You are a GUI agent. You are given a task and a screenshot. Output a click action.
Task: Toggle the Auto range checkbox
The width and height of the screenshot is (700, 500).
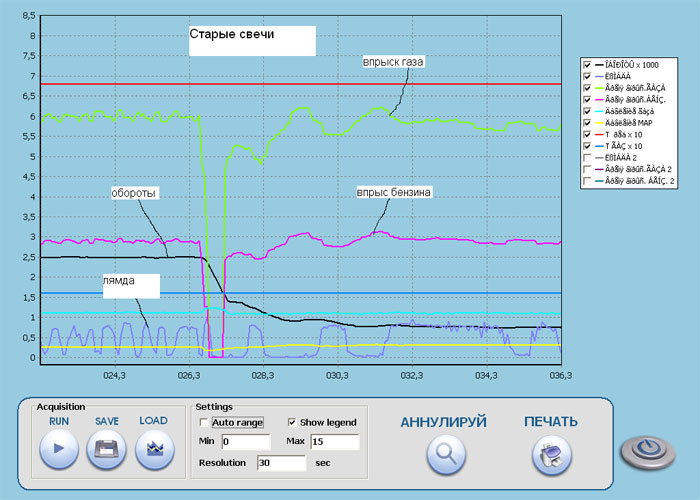204,422
